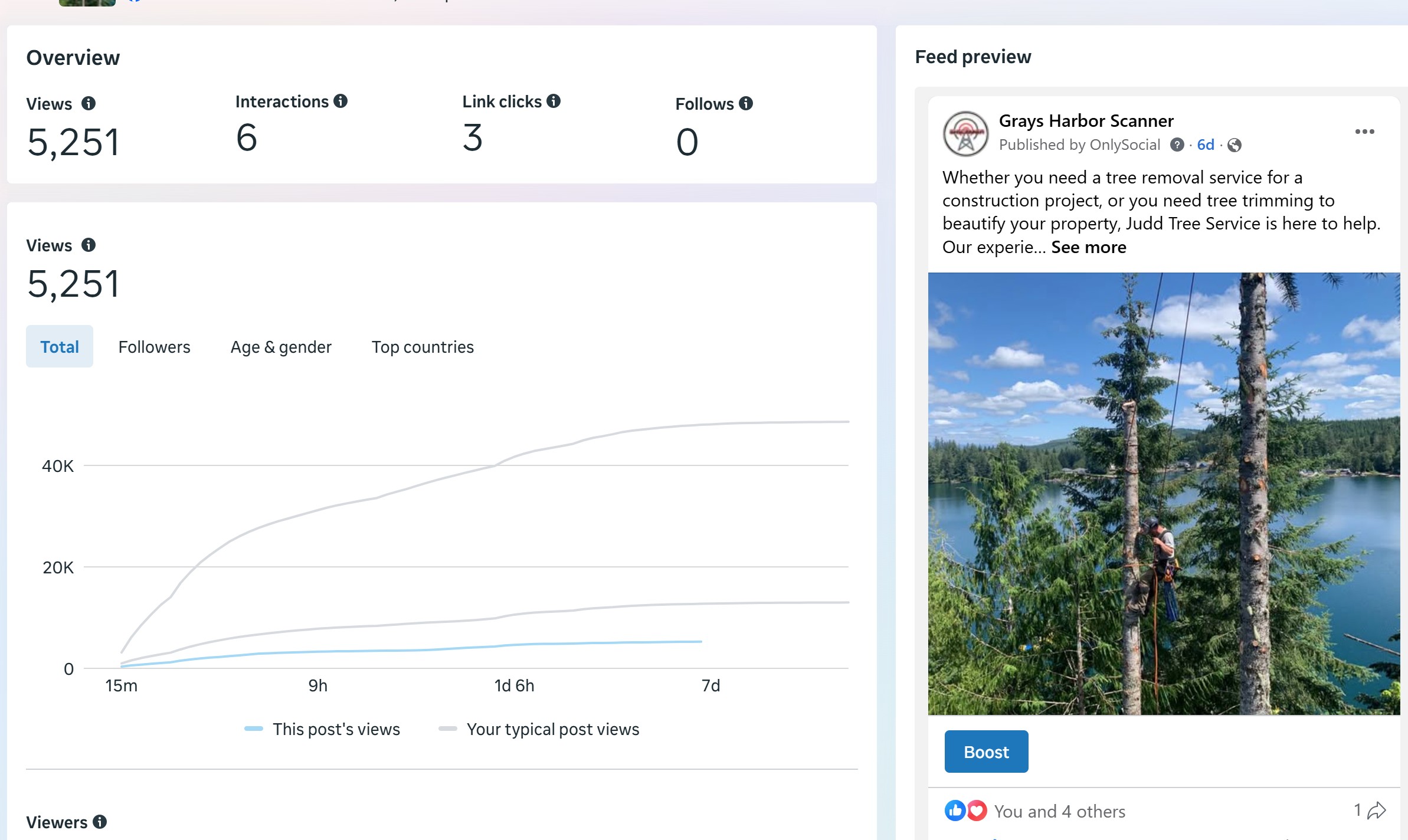Show the Top countries tab

[x=423, y=347]
